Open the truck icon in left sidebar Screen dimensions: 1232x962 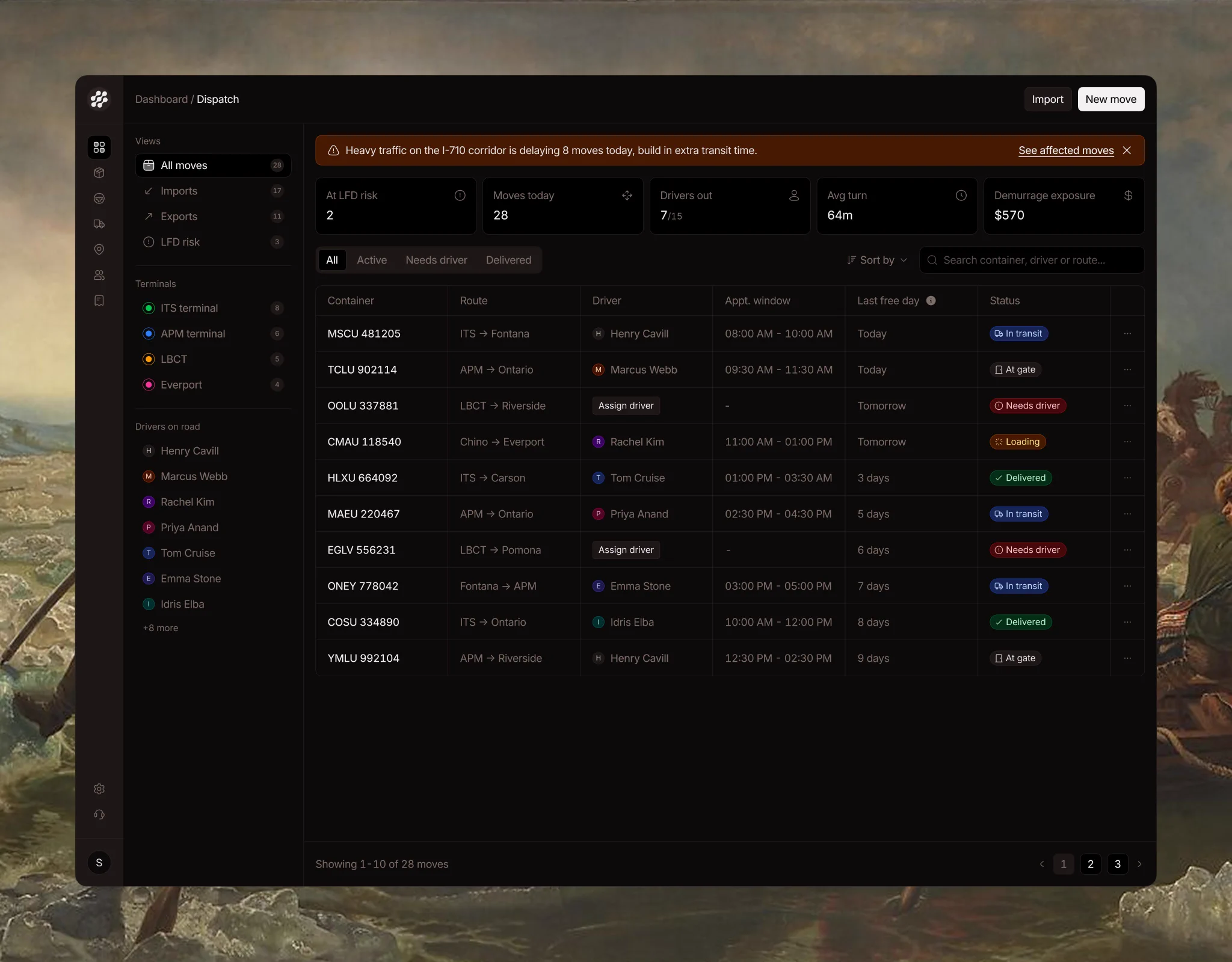[x=99, y=224]
